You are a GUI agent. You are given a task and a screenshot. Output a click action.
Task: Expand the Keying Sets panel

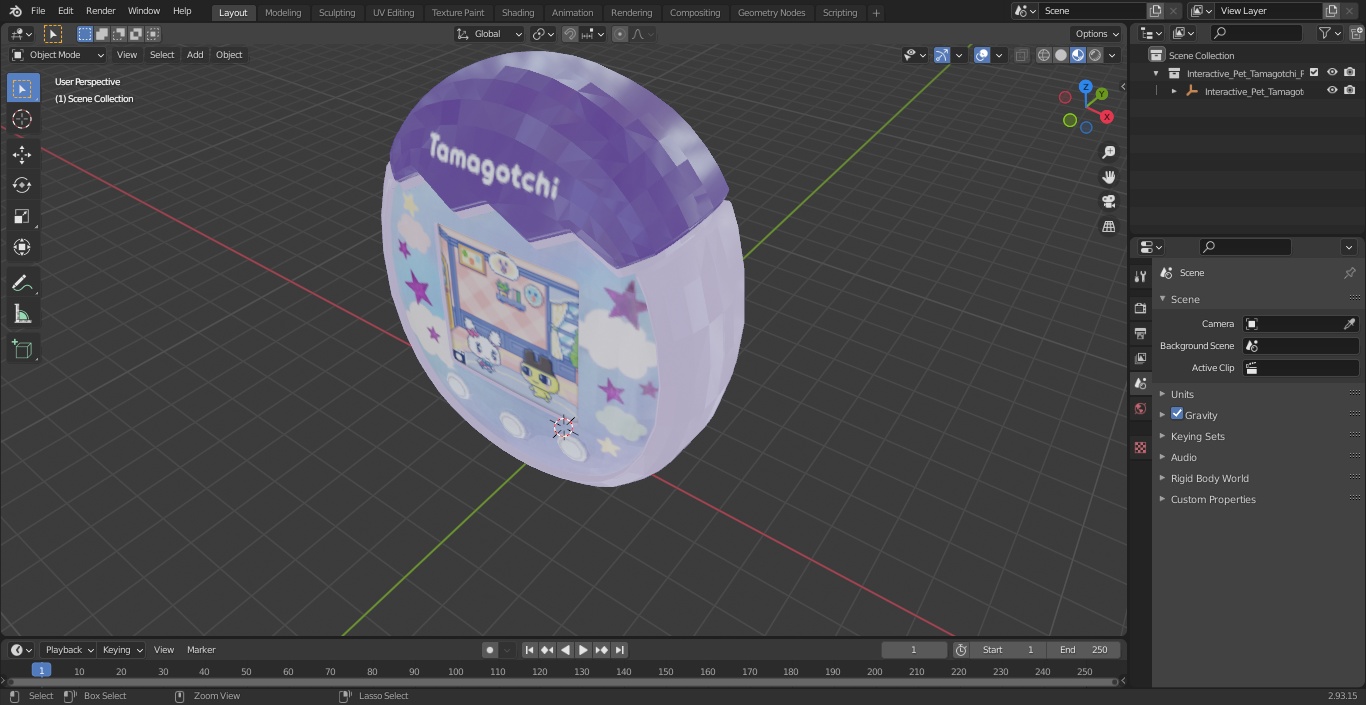pyautogui.click(x=1197, y=436)
